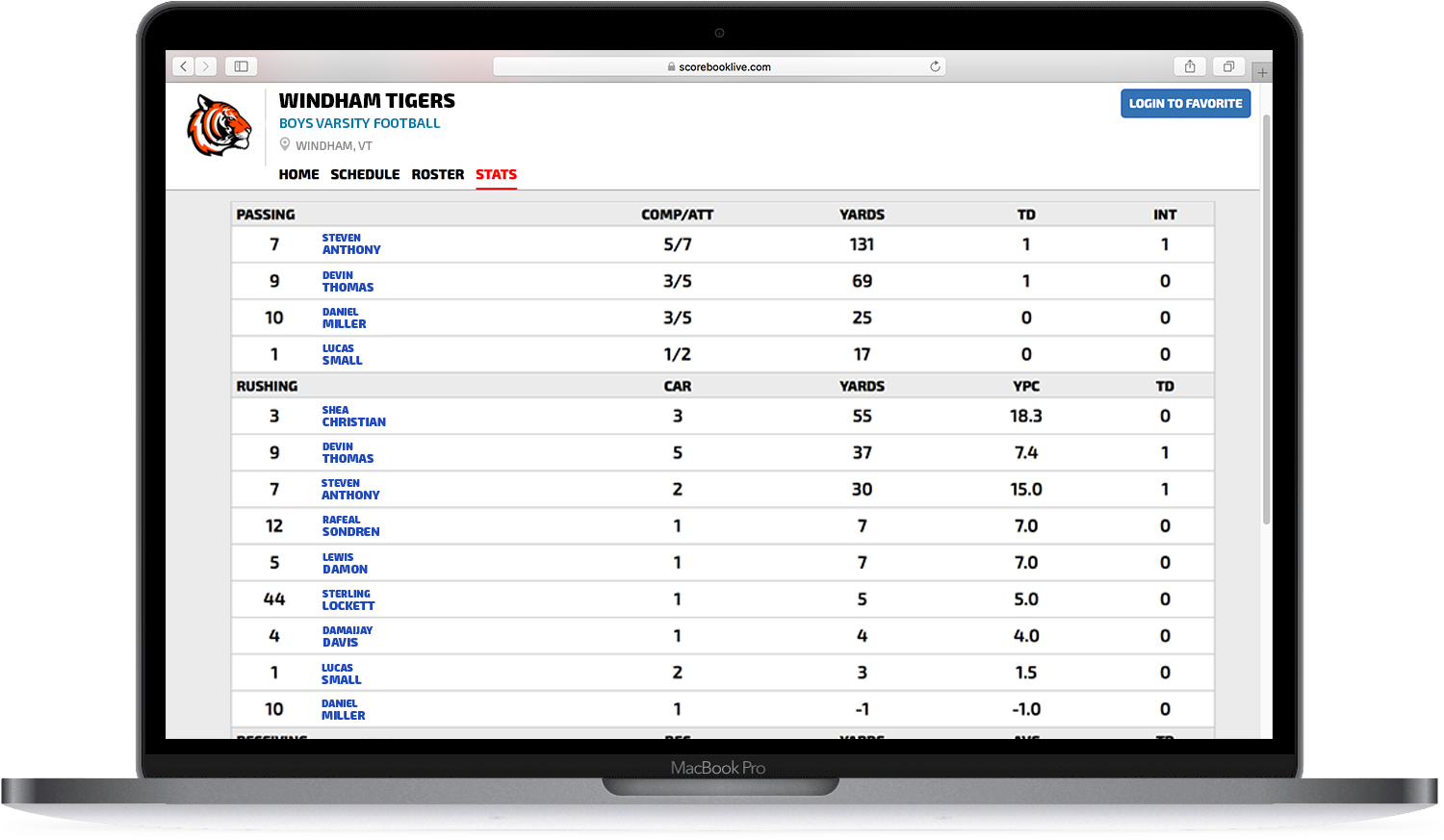Open the Share icon in the toolbar
Screen dimensions: 1444x840
coord(1190,66)
